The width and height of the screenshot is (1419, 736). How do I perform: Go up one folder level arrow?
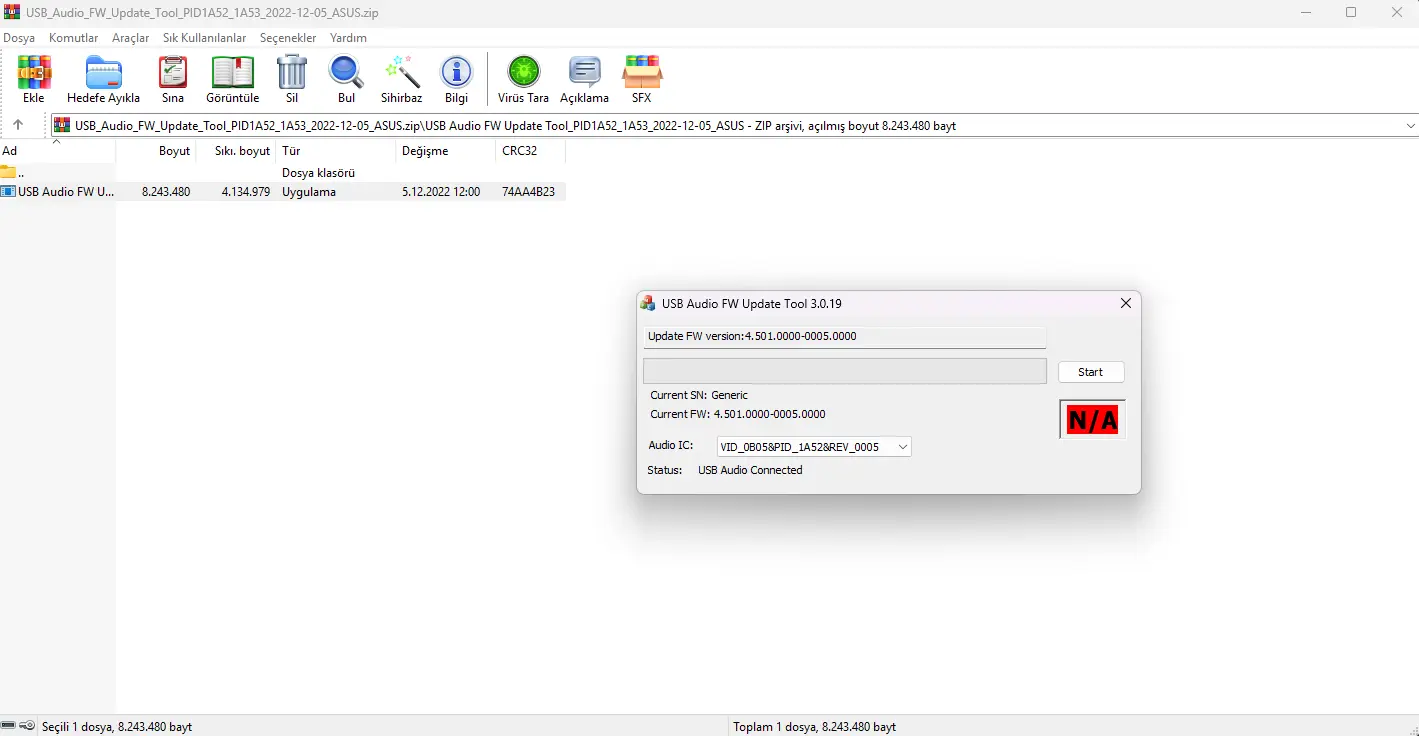[18, 125]
